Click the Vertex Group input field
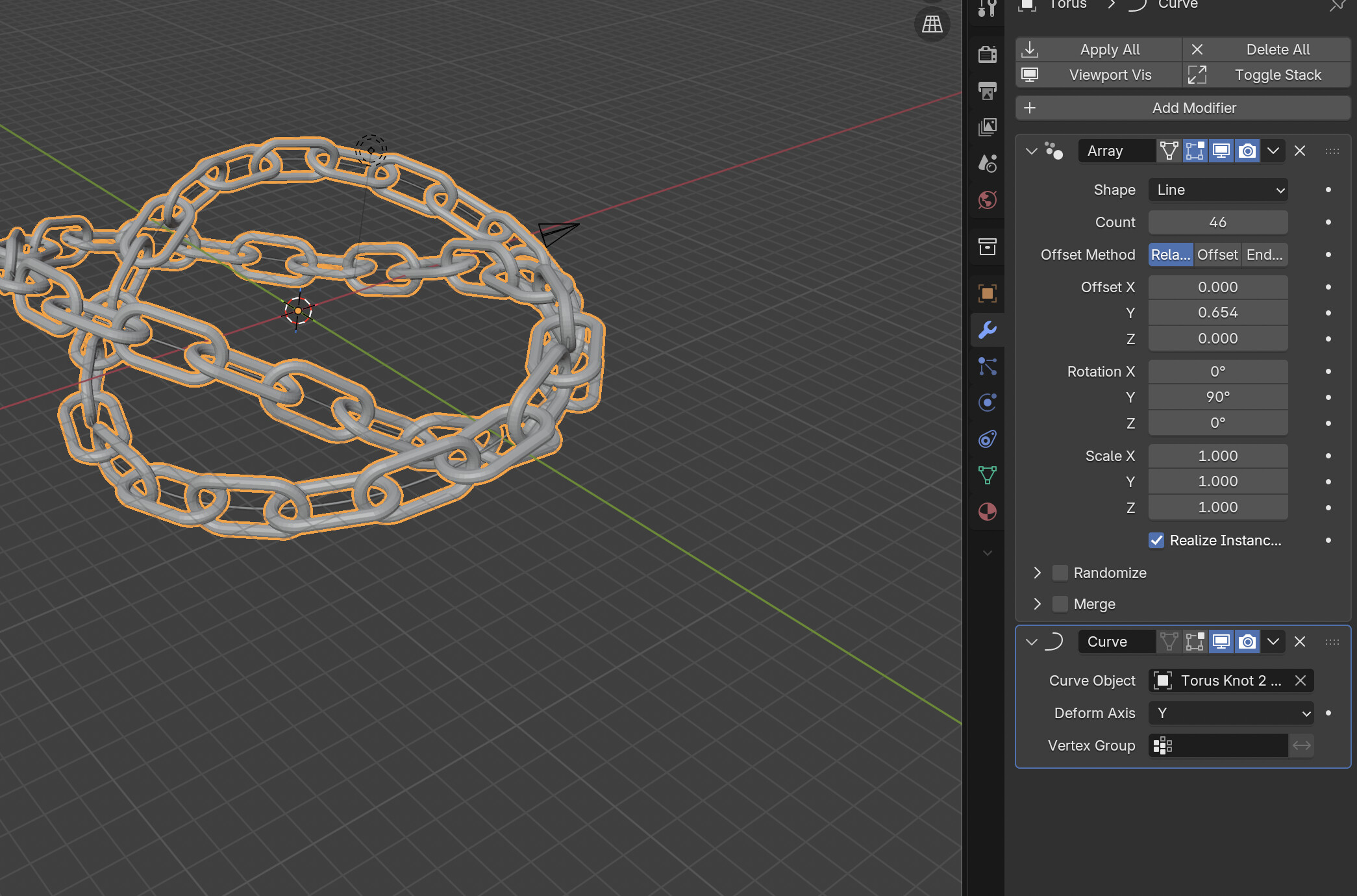 (1218, 745)
